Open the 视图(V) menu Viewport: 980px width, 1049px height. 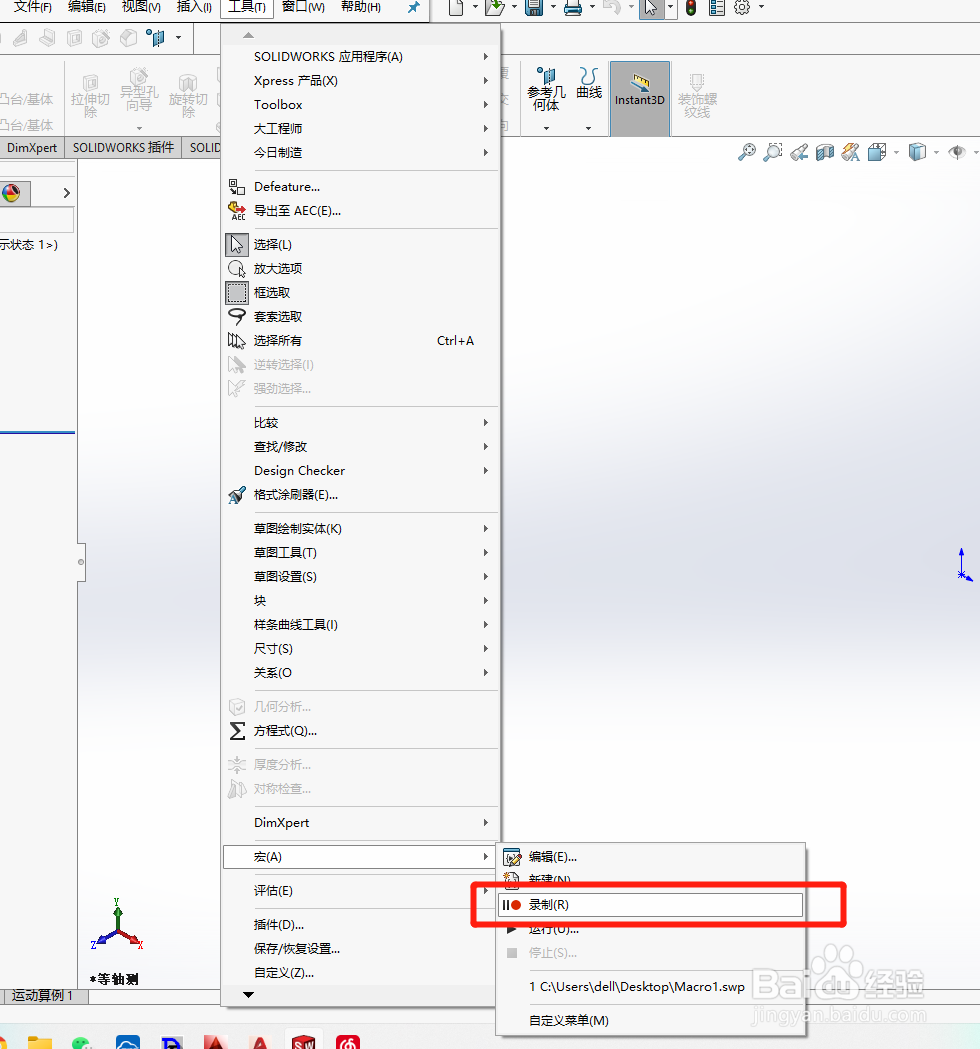(x=141, y=7)
